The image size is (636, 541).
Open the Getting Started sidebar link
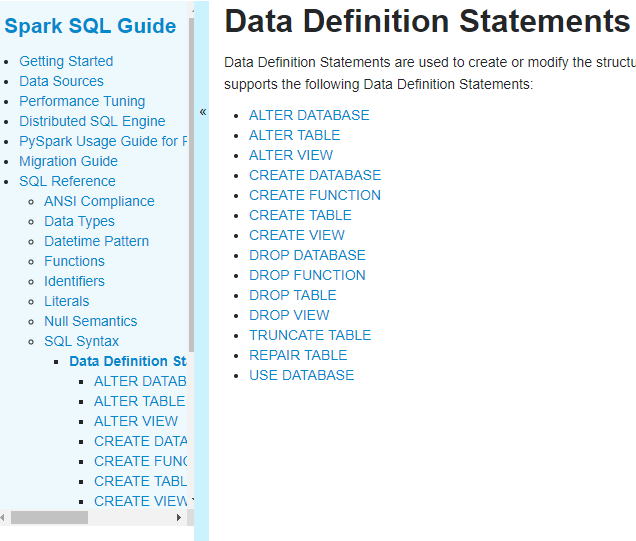pyautogui.click(x=66, y=61)
